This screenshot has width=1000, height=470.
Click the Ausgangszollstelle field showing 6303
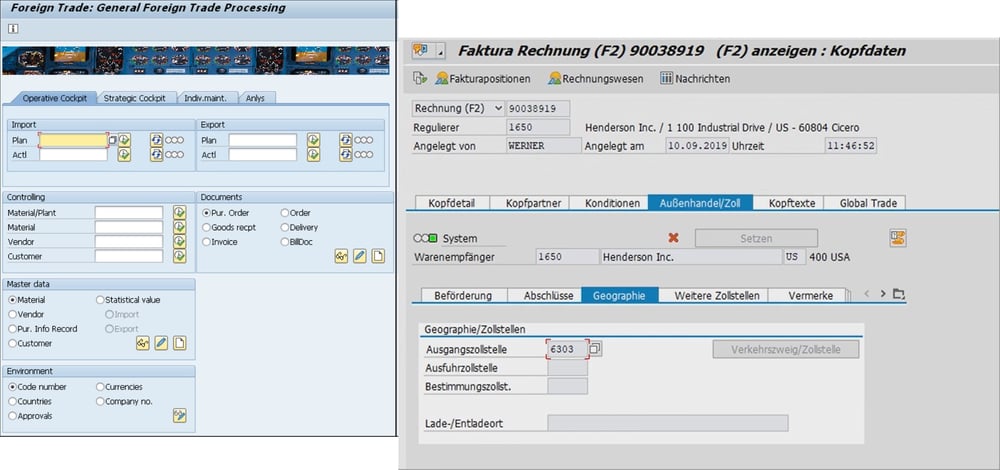[x=568, y=349]
